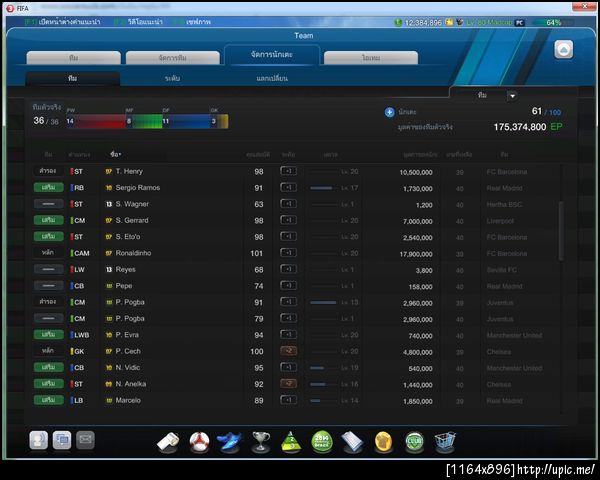Toggle the squad status button for Pepe

[49, 286]
